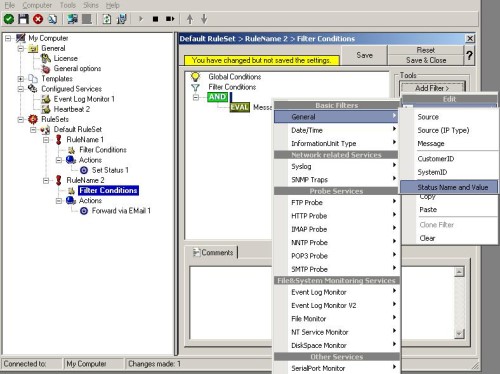The width and height of the screenshot is (500, 374).
Task: Switch to the Comments tab
Action: click(x=214, y=253)
